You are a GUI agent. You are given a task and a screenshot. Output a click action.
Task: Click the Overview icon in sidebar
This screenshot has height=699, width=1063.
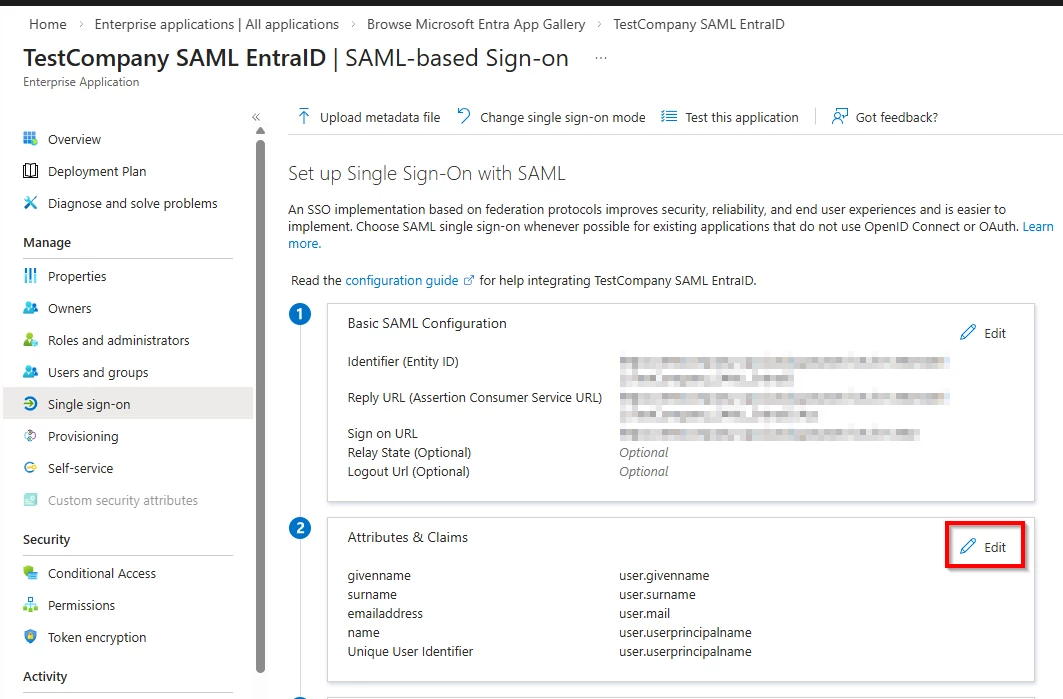[x=30, y=139]
